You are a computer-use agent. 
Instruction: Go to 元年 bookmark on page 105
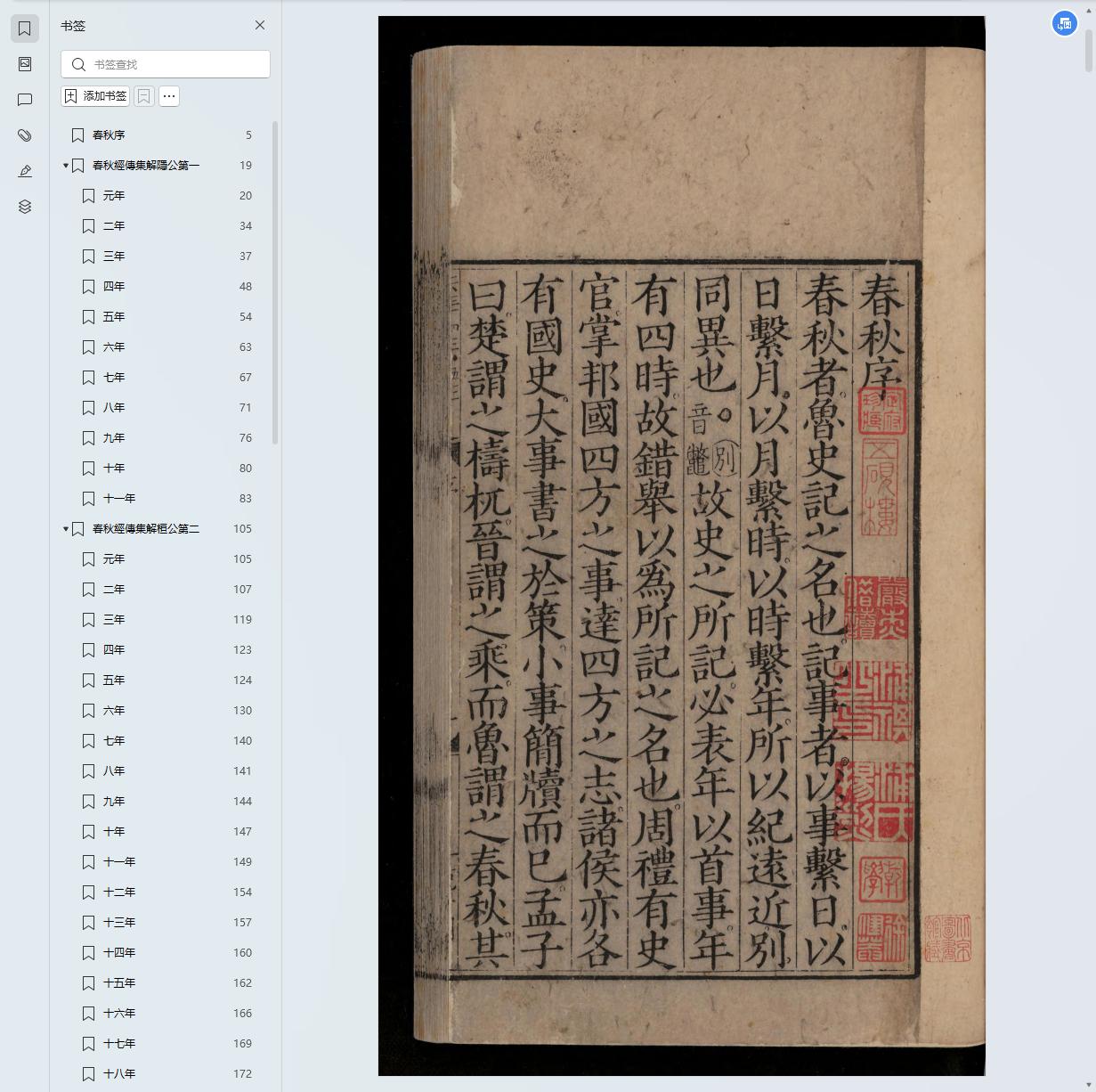pos(114,559)
